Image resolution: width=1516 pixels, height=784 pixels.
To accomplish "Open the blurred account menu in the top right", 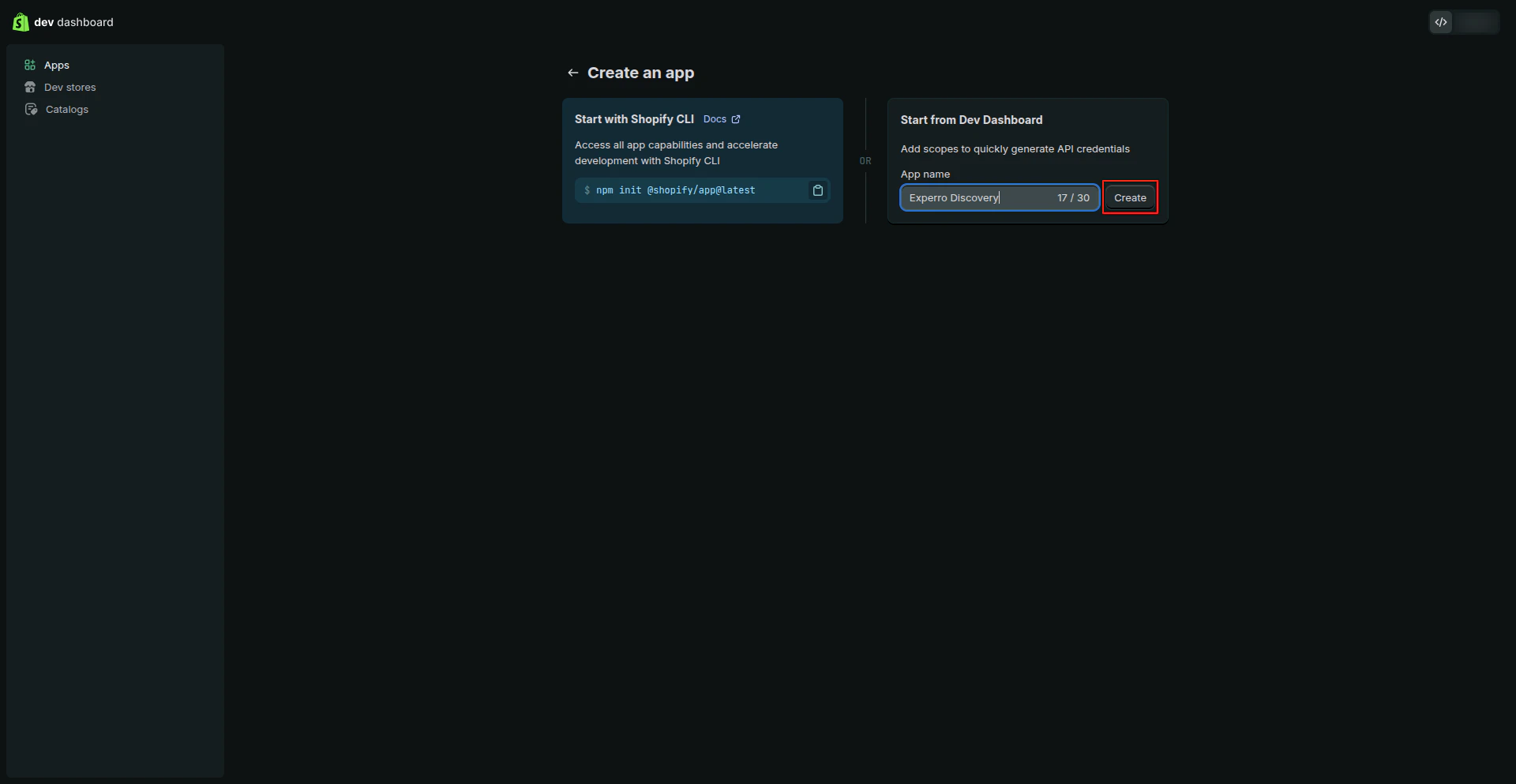I will pyautogui.click(x=1477, y=22).
